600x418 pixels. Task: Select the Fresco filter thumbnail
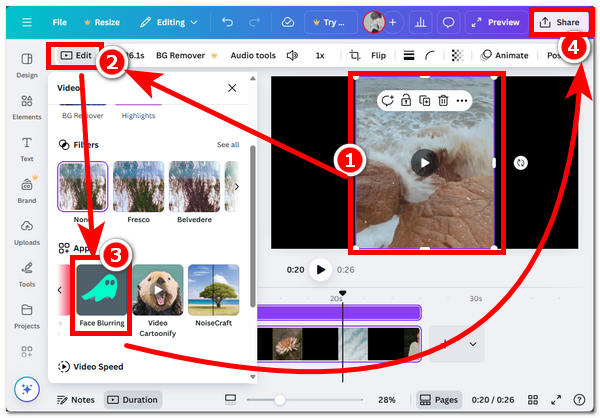pyautogui.click(x=138, y=187)
